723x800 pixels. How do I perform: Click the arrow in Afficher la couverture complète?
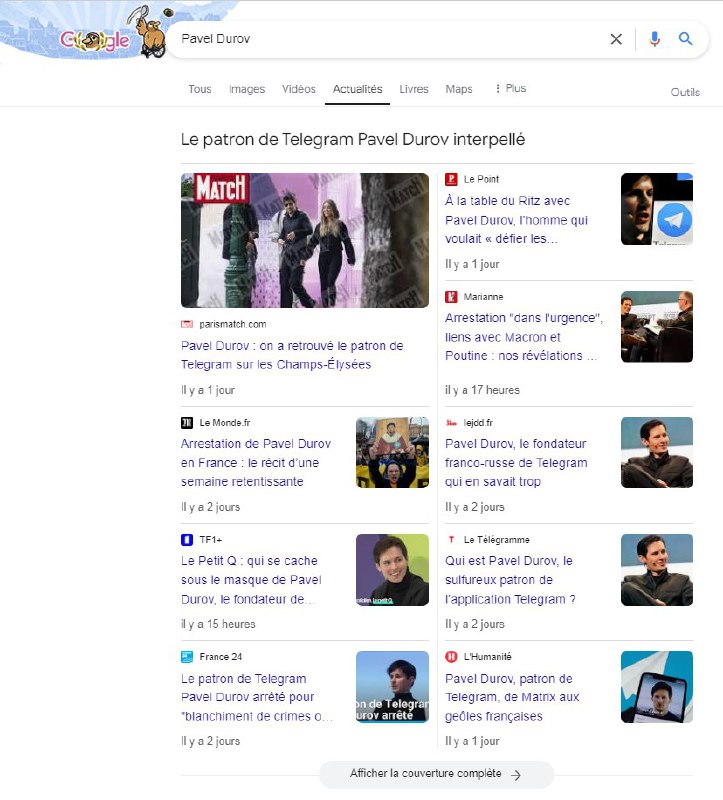click(x=516, y=774)
